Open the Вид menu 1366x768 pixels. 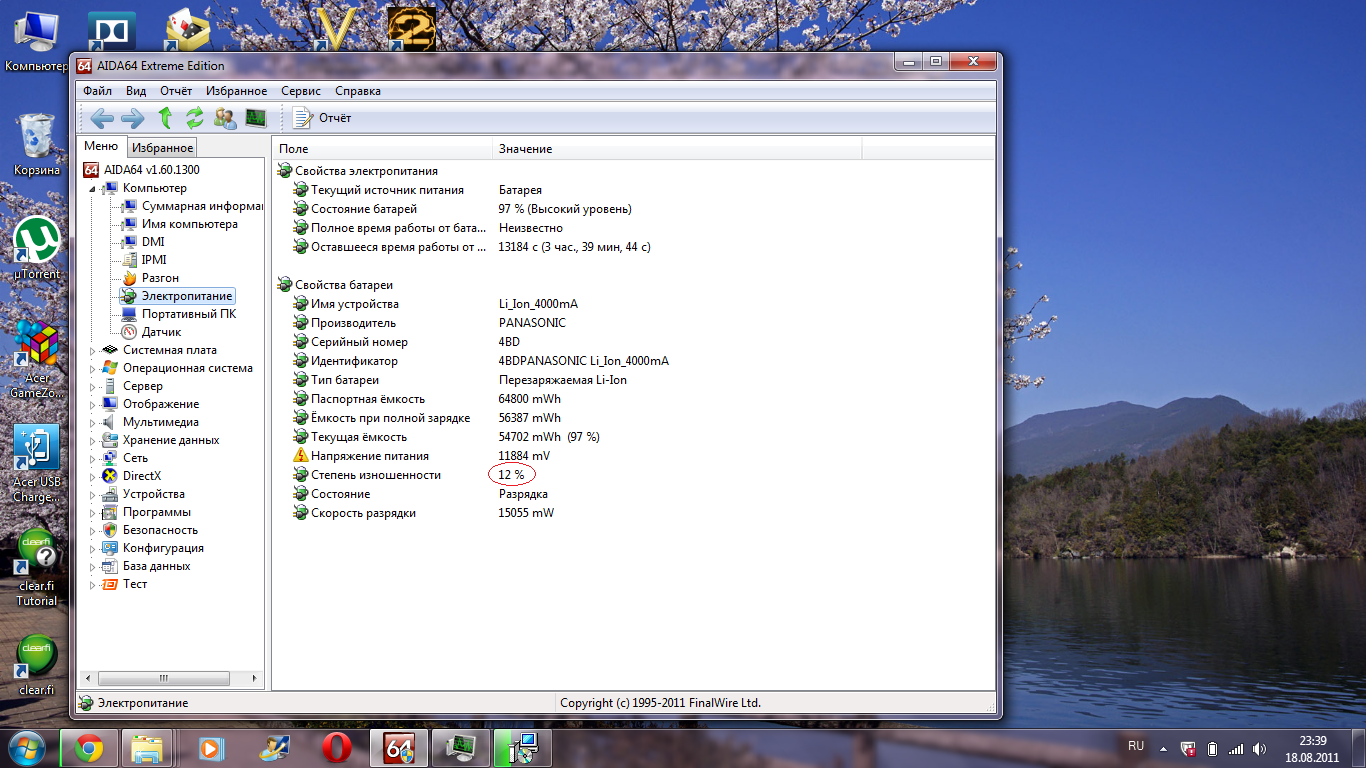pos(136,91)
